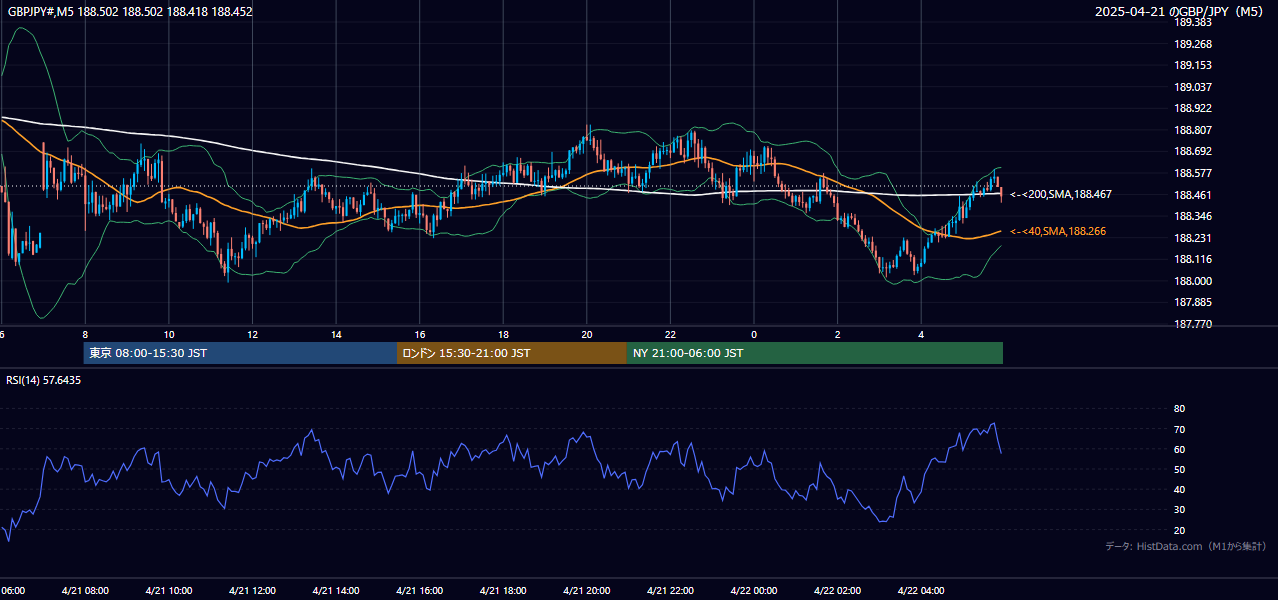Click the RSI scale value 30
Screen dimensions: 1278x600
point(1179,510)
